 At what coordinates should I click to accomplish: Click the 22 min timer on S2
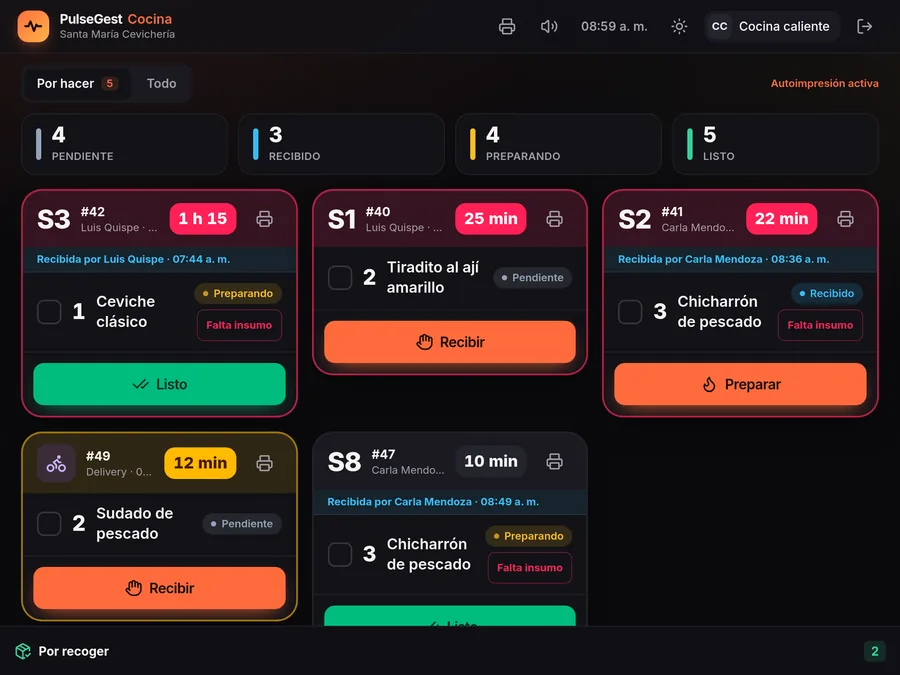pyautogui.click(x=782, y=219)
